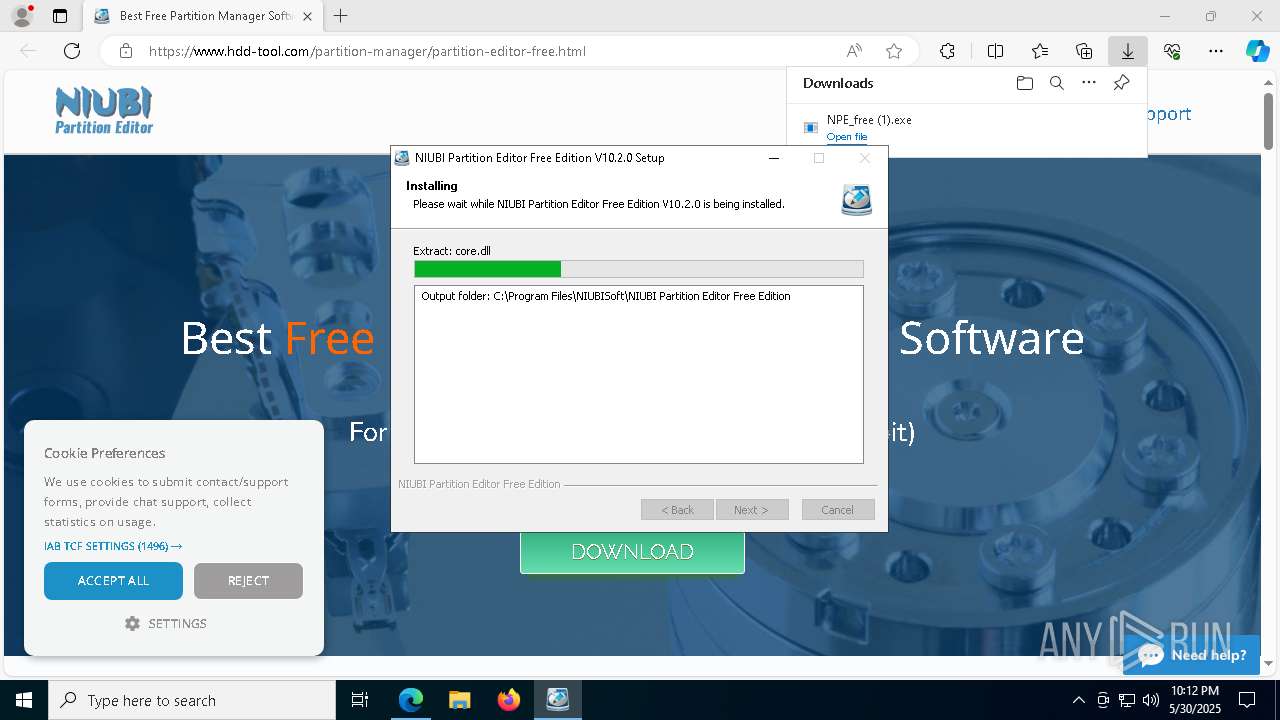1280x720 pixels.
Task: Open Edge Settings and more menu
Action: point(1216,51)
